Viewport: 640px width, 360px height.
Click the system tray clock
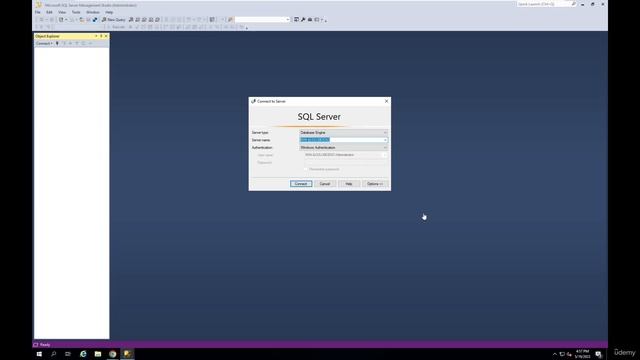point(582,354)
